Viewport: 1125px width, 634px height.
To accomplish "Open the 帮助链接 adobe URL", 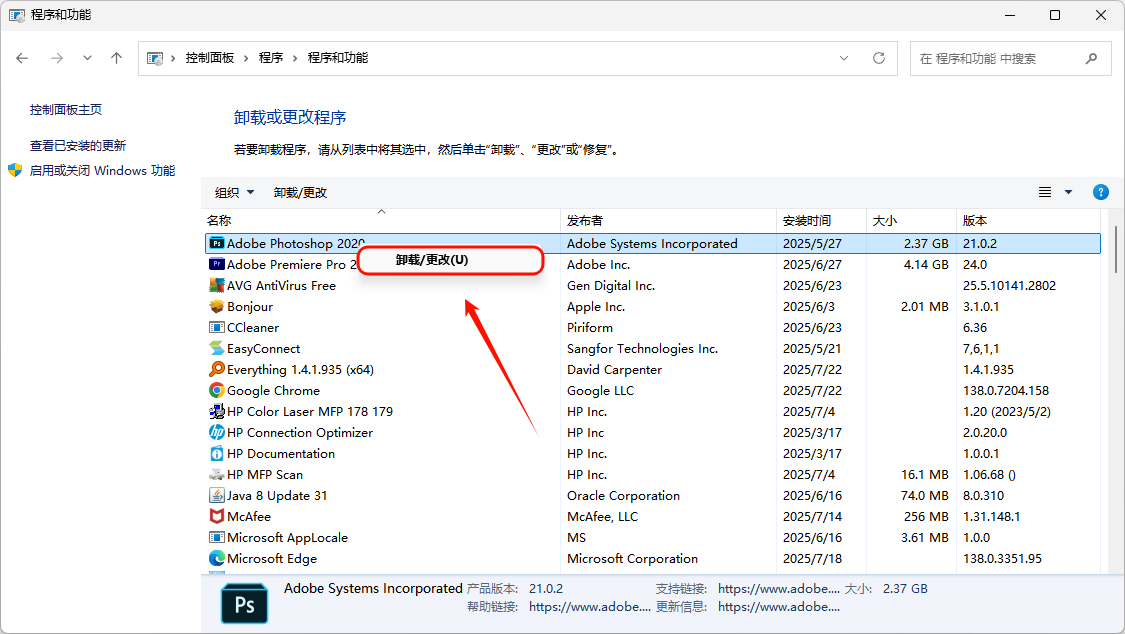I will click(x=590, y=607).
